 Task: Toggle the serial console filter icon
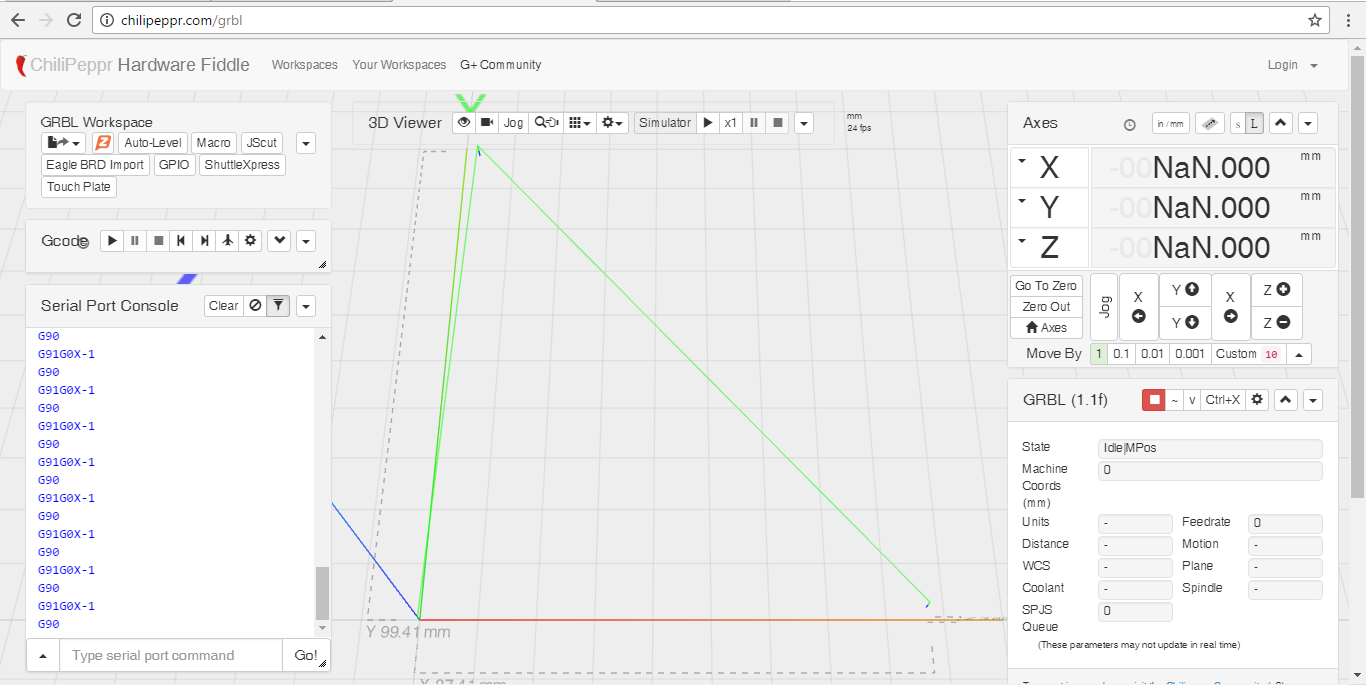(278, 306)
